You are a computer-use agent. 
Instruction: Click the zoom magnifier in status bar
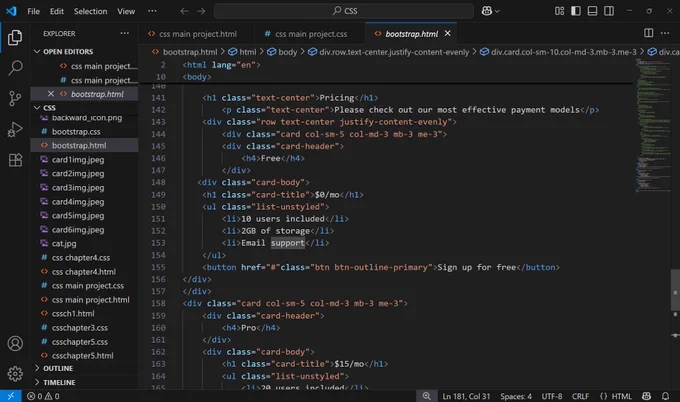point(426,396)
